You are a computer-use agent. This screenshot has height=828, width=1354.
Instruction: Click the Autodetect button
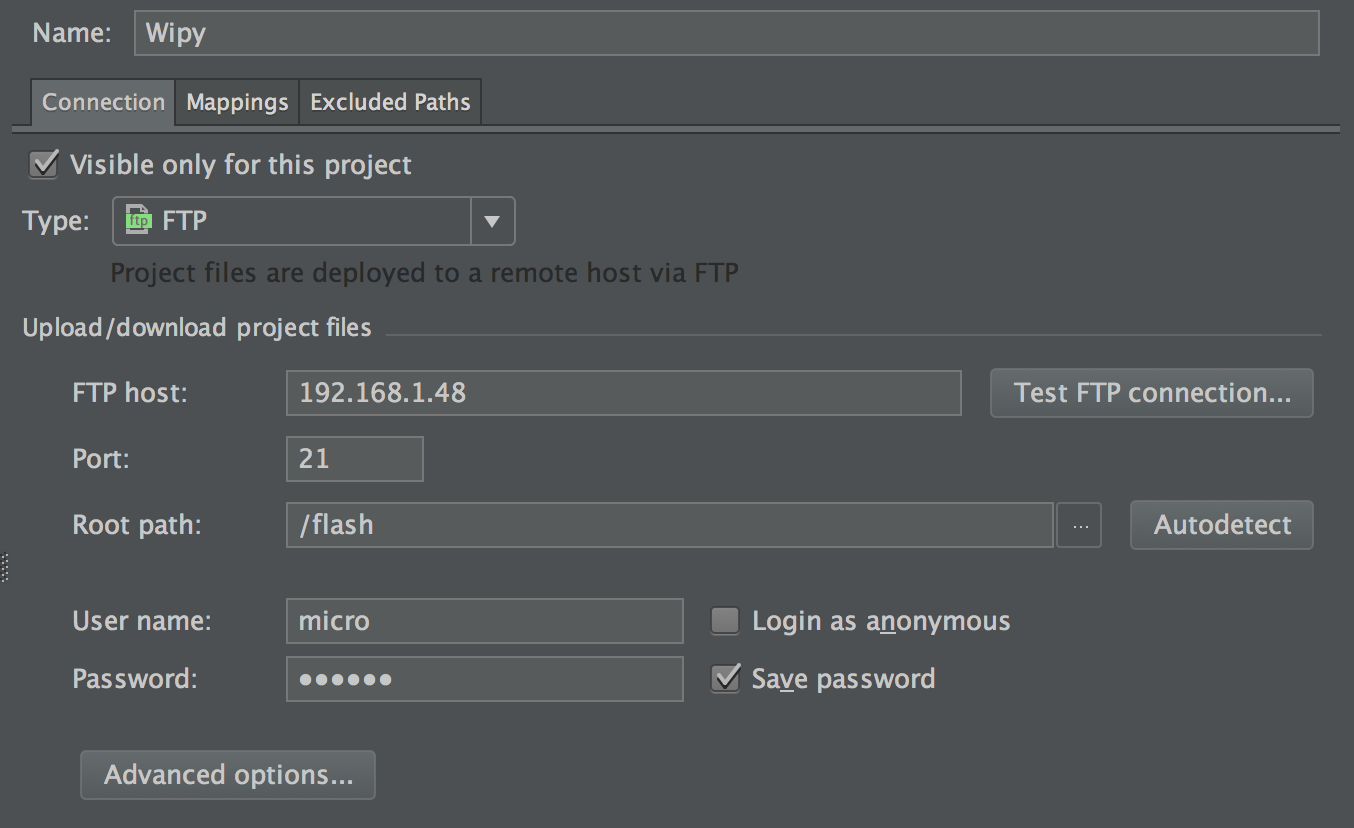point(1221,525)
